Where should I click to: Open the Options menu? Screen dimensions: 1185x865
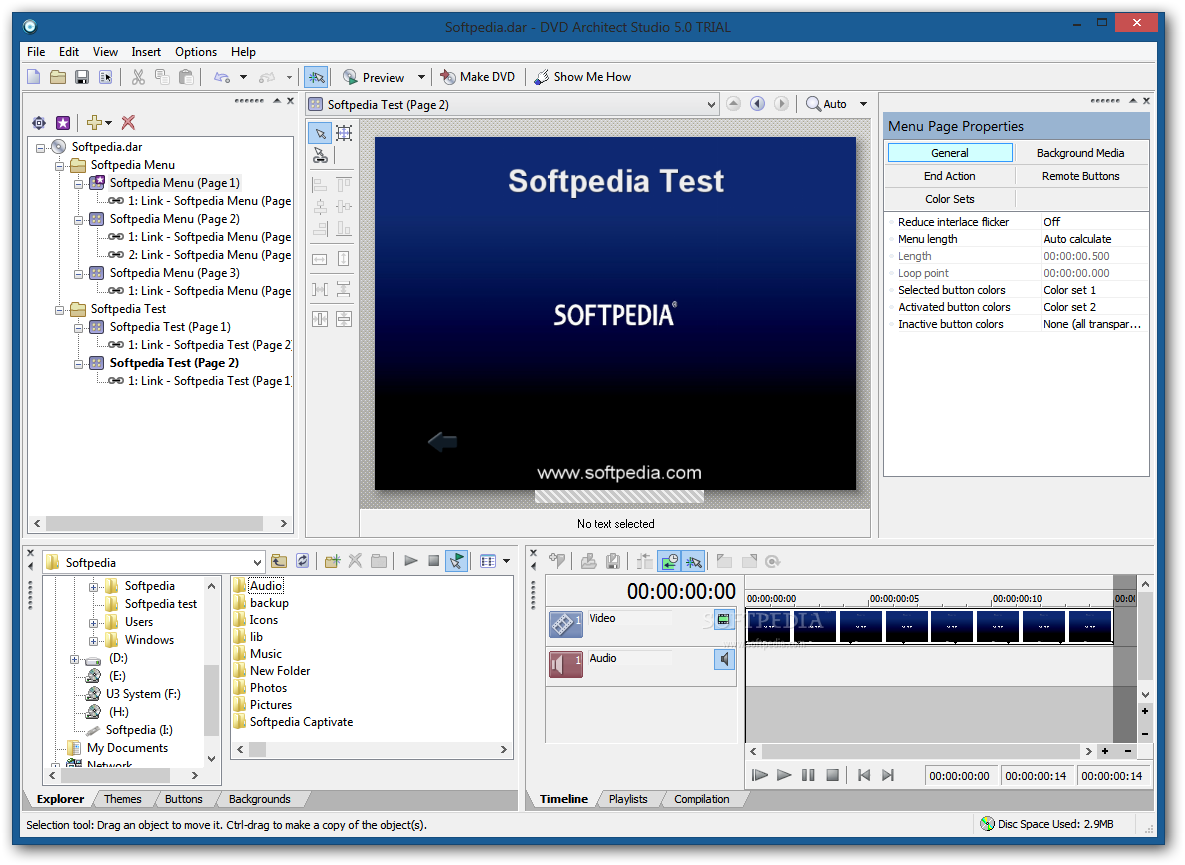pos(196,52)
